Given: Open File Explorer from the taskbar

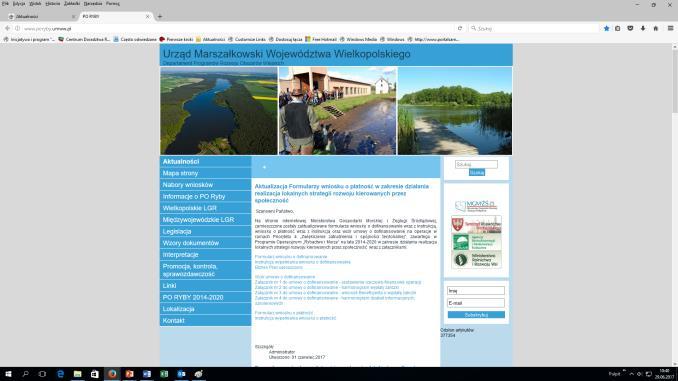Looking at the screenshot, I should coord(77,374).
